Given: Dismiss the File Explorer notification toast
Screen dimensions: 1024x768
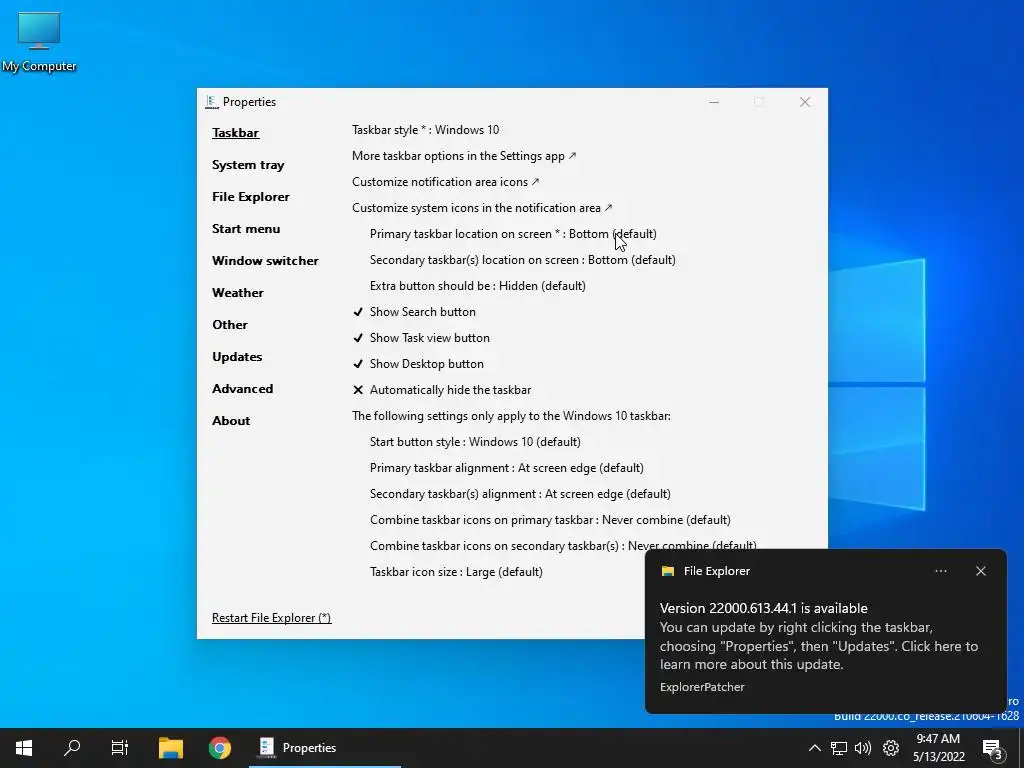Looking at the screenshot, I should pos(980,571).
